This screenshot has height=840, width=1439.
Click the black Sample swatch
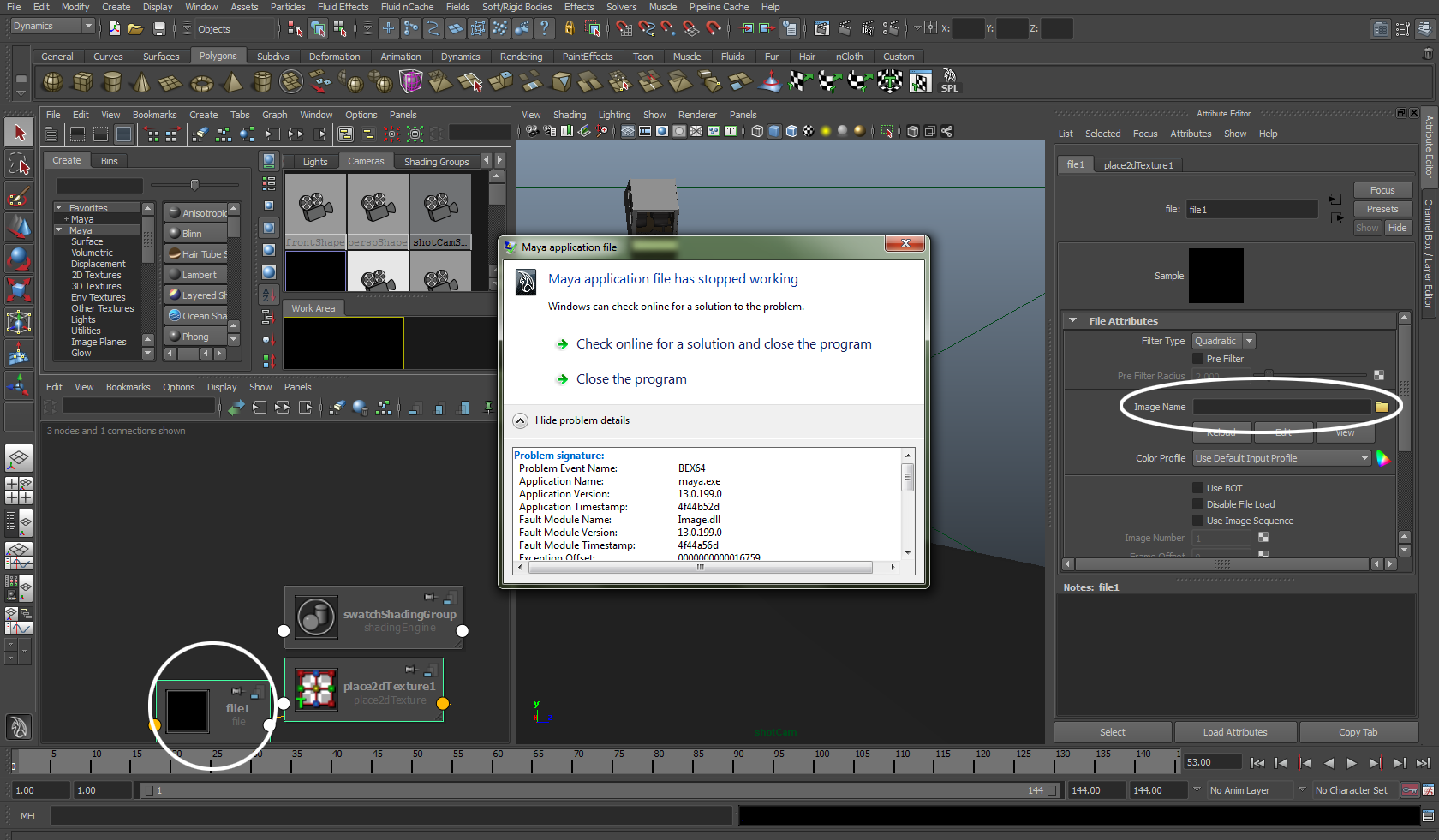1215,276
